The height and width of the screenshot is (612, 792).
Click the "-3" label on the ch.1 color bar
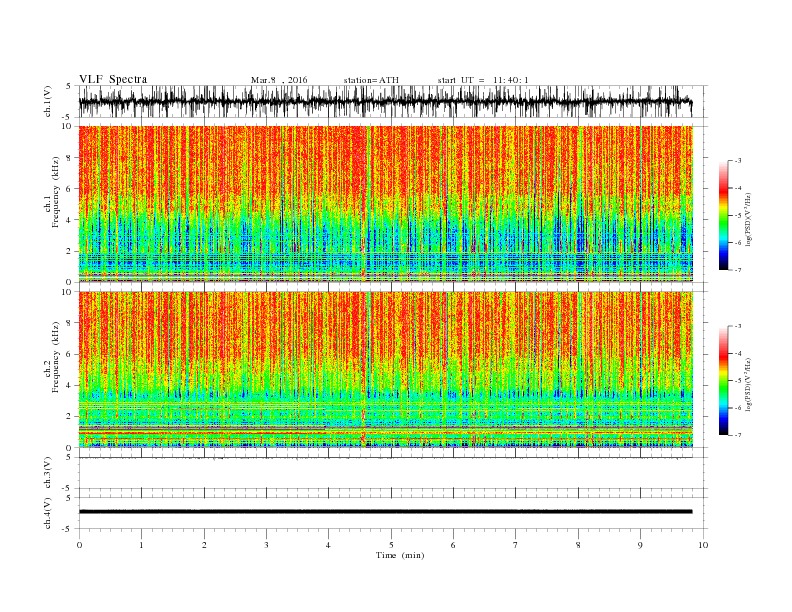pyautogui.click(x=737, y=161)
